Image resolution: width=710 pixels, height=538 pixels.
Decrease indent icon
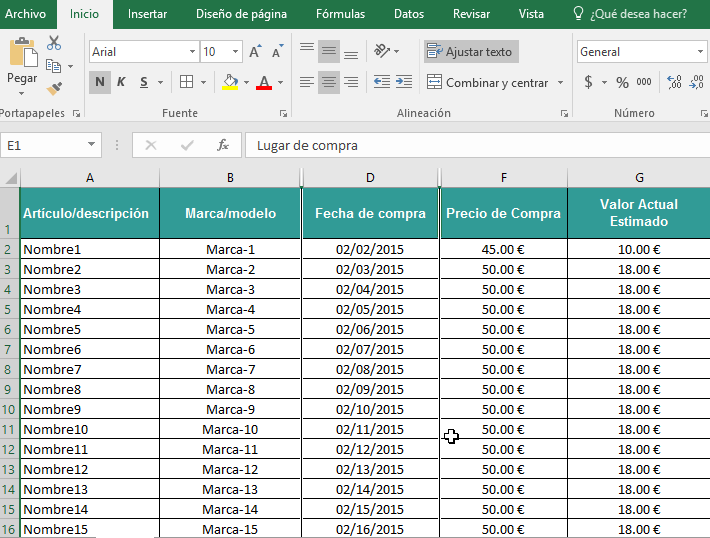[382, 82]
